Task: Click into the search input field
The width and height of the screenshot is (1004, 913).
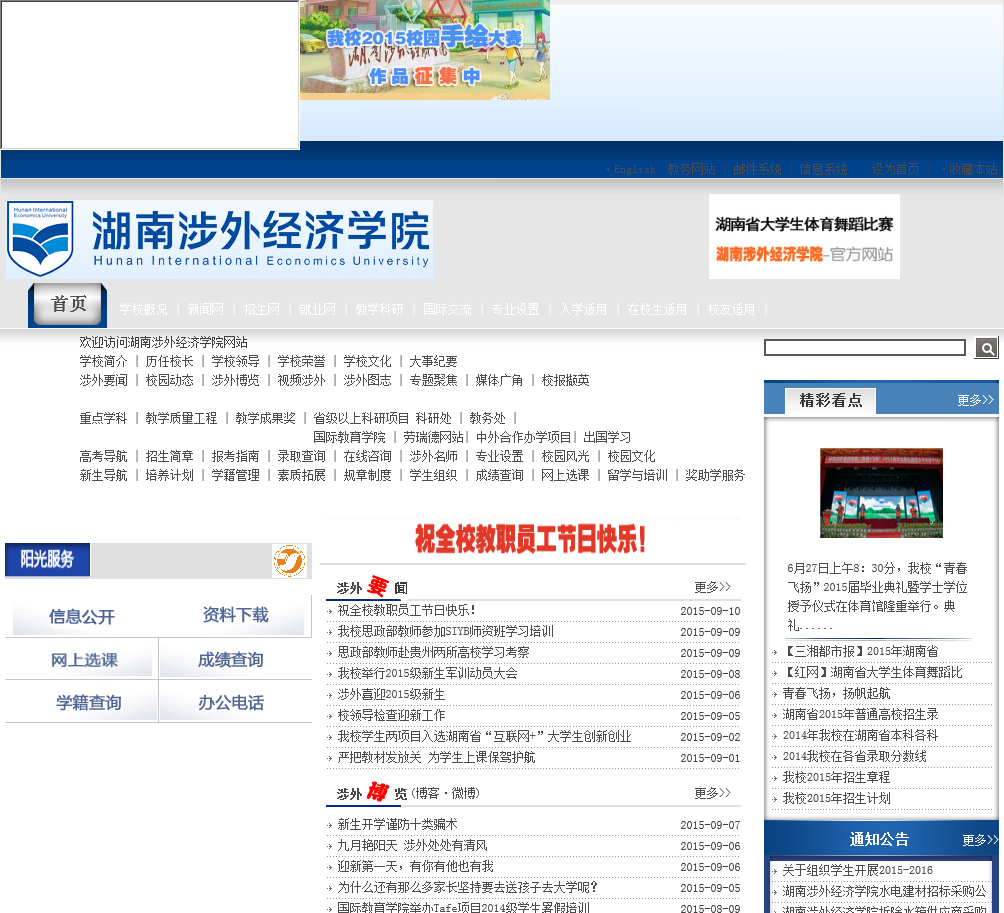Action: click(x=864, y=348)
